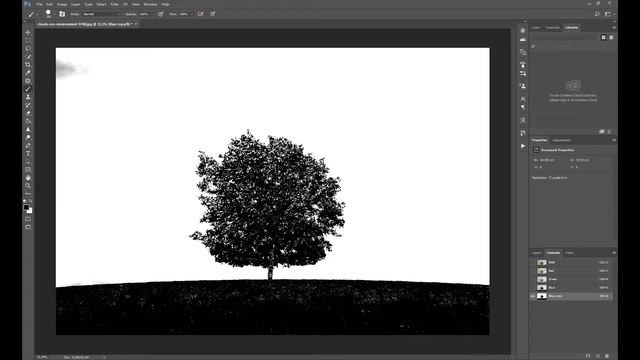This screenshot has width=640, height=360.
Task: Select the Green channel row
Action: (571, 280)
